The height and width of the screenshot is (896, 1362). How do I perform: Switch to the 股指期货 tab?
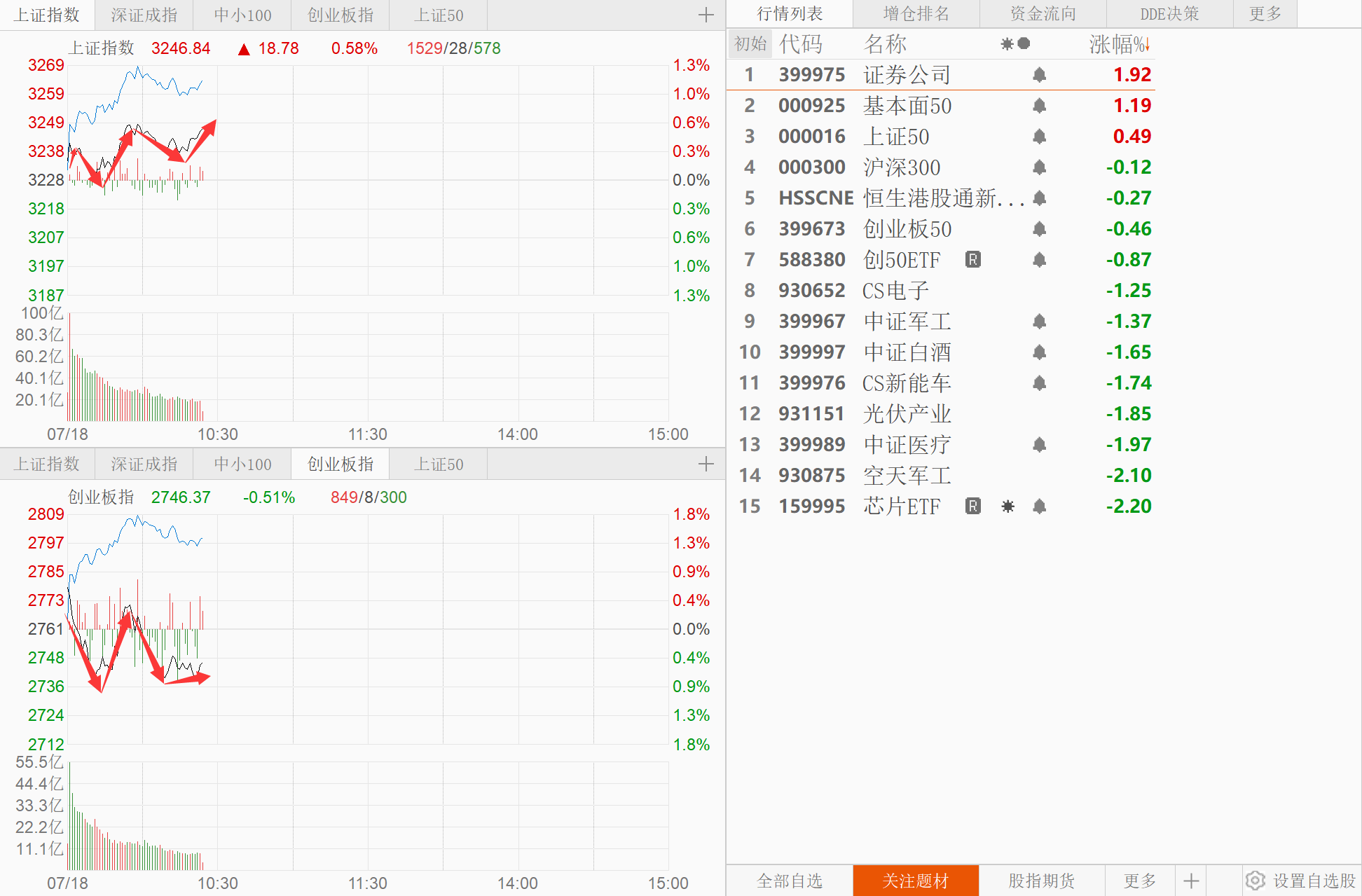click(1042, 881)
